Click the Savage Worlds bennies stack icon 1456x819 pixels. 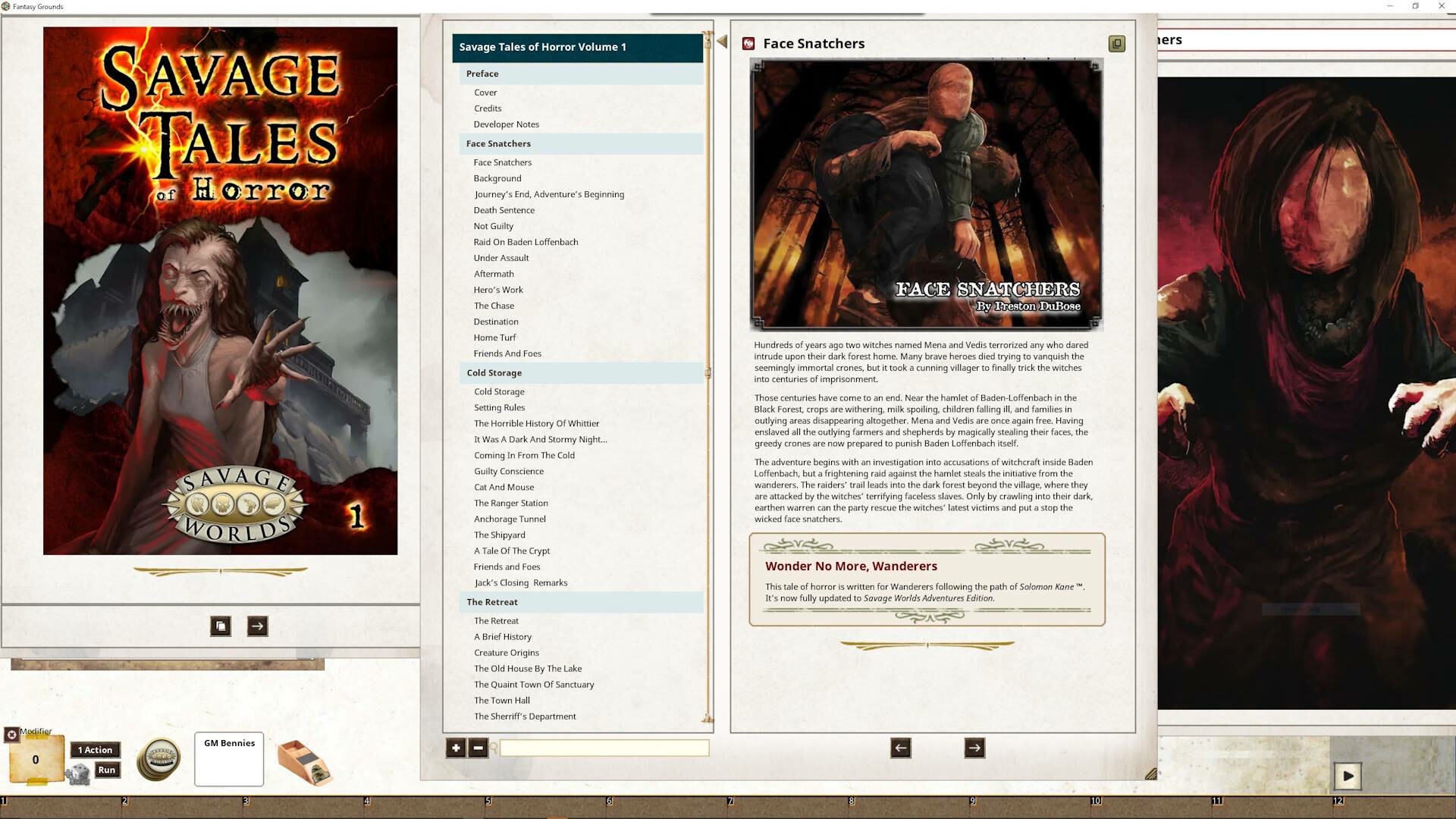[158, 758]
